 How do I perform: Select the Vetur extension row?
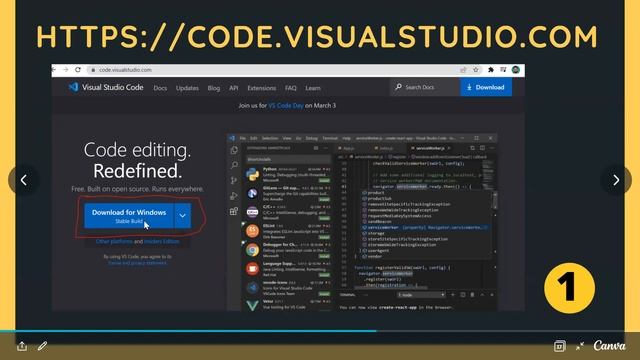288,304
